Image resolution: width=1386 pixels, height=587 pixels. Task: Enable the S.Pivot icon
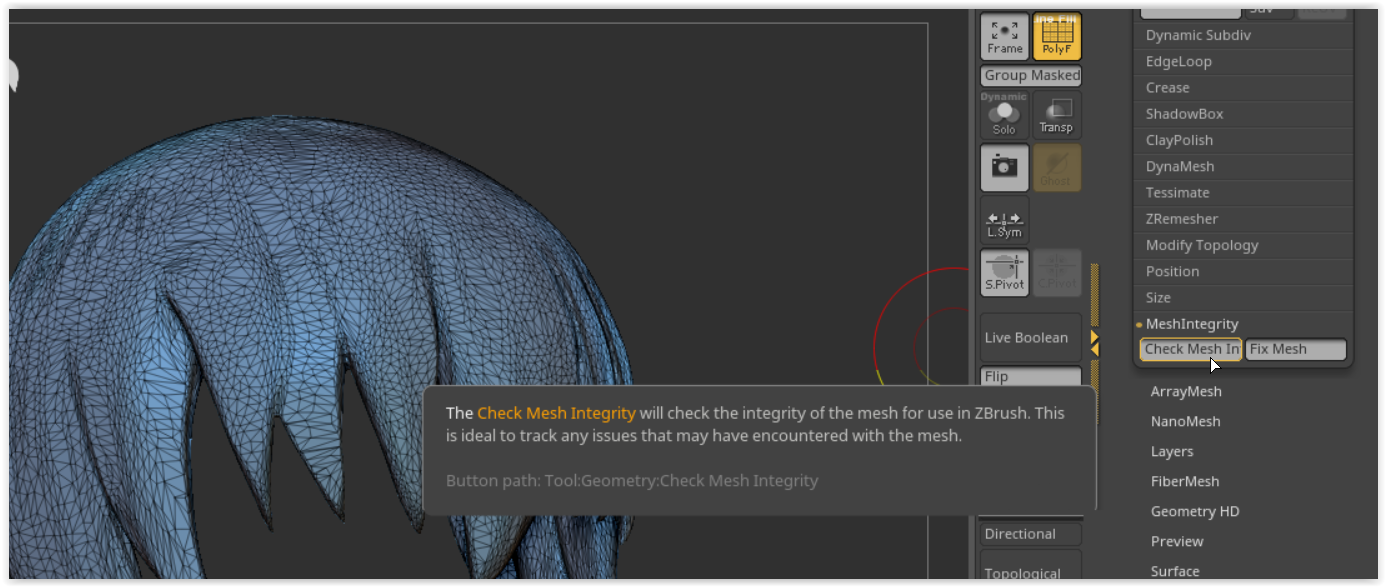click(1005, 273)
